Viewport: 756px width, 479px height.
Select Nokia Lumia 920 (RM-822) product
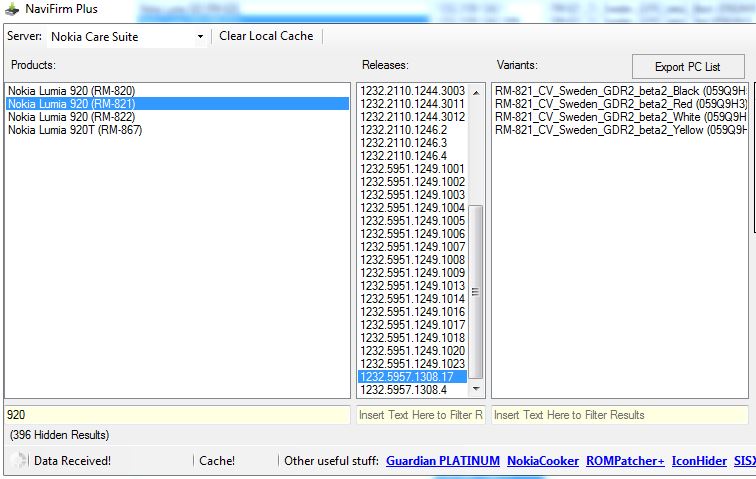click(x=177, y=117)
